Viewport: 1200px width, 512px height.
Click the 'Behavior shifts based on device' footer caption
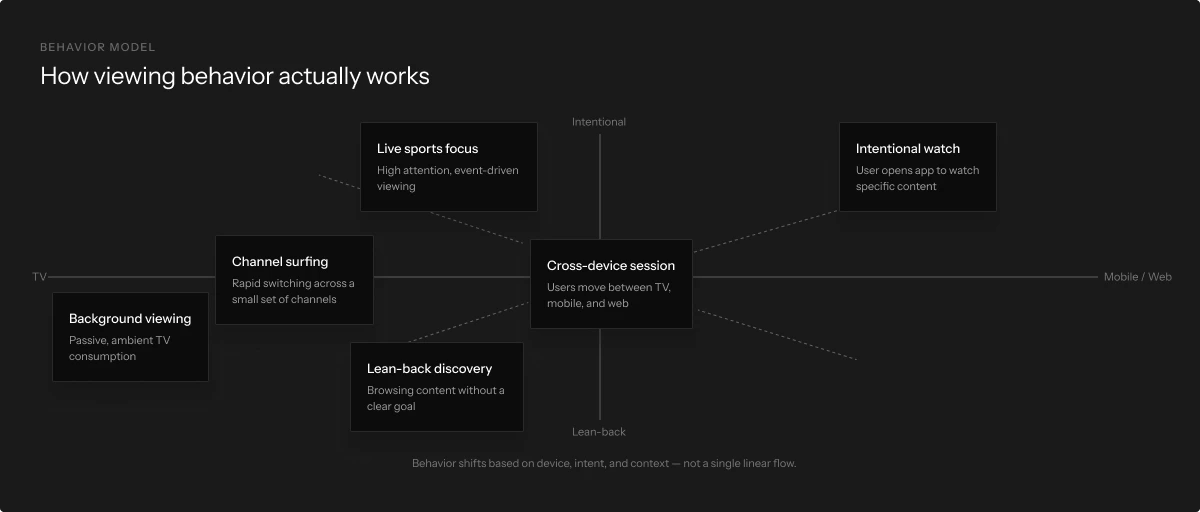coord(604,463)
